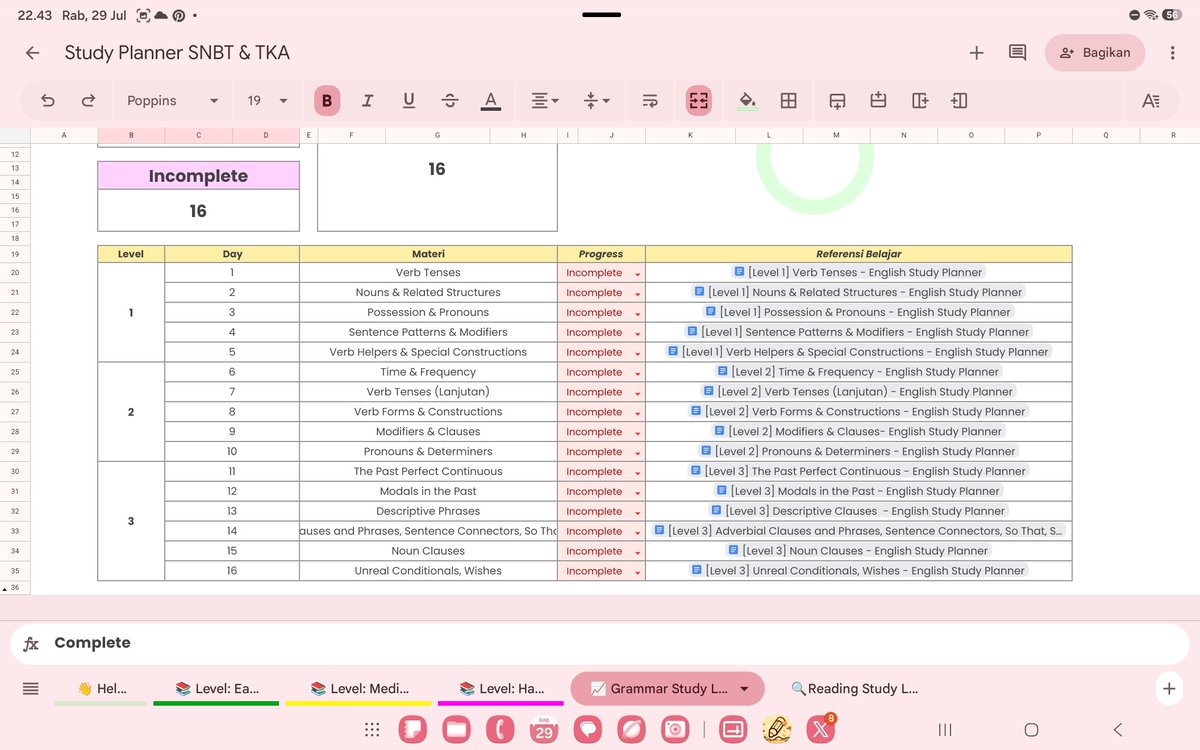The image size is (1200, 750).
Task: Open the all-sheets list icon
Action: [x=30, y=688]
